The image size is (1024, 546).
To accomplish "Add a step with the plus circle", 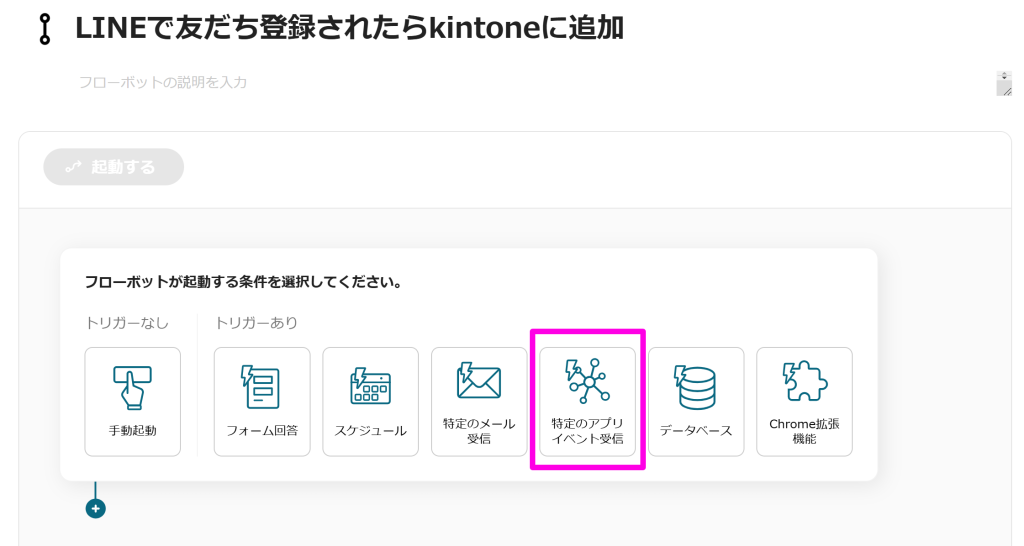I will pyautogui.click(x=95, y=508).
